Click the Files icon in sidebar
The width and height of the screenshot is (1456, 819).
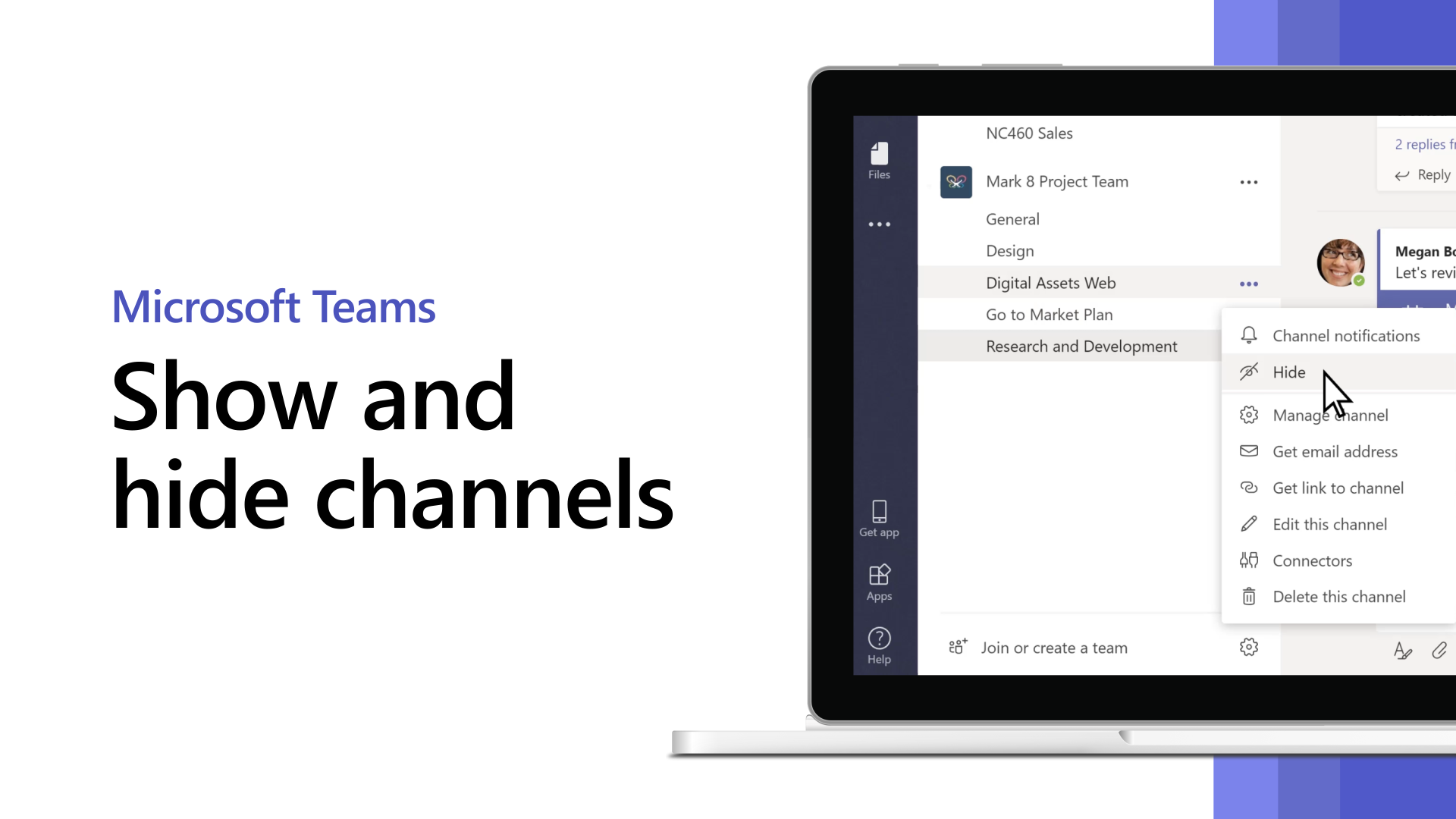(880, 159)
